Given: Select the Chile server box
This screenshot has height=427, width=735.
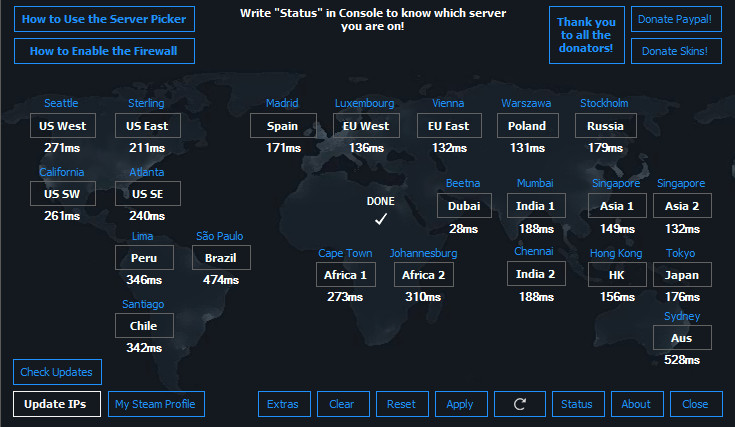Looking at the screenshot, I should coord(144,326).
